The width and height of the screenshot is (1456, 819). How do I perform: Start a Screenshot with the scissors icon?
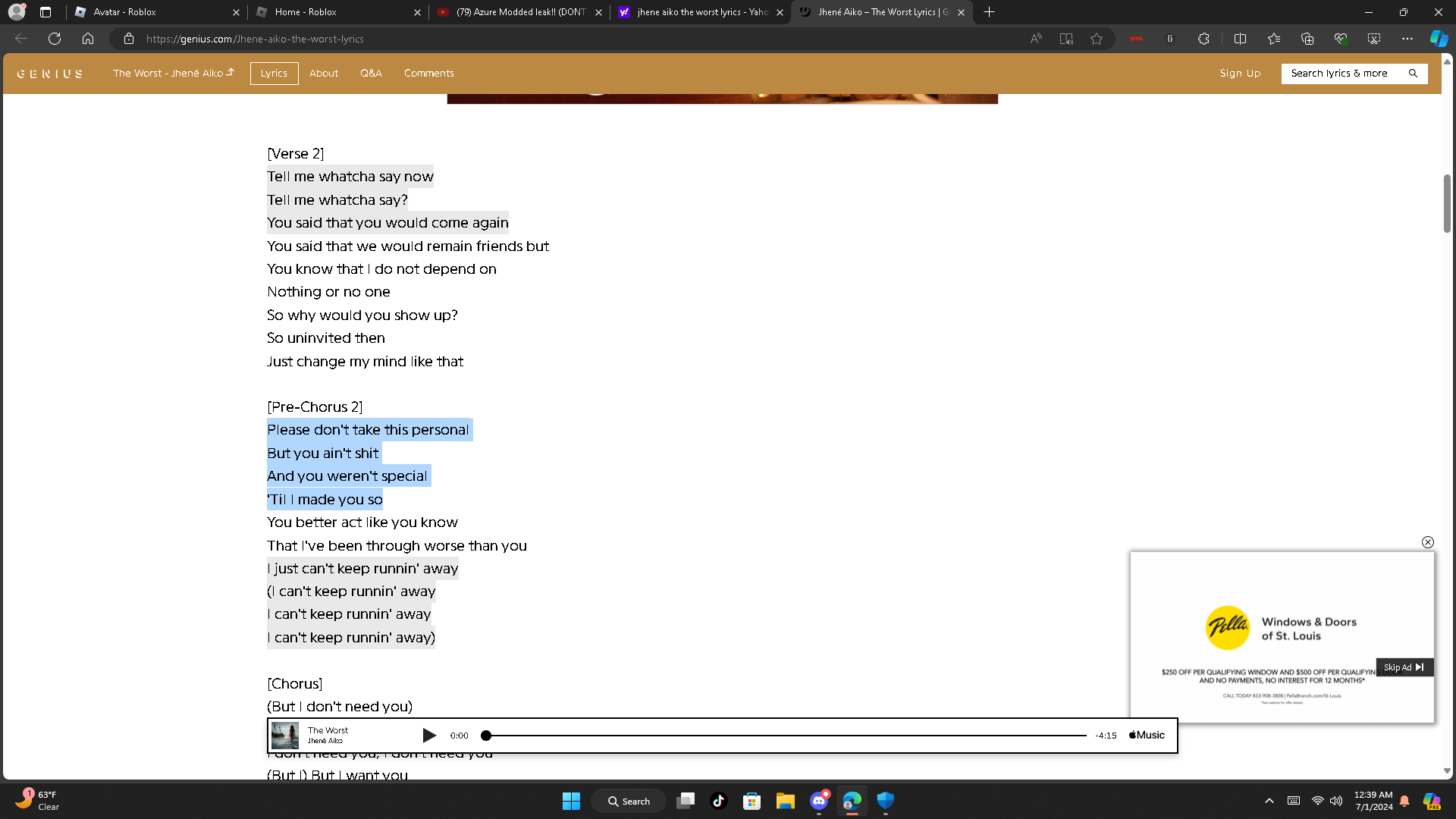(x=1374, y=39)
